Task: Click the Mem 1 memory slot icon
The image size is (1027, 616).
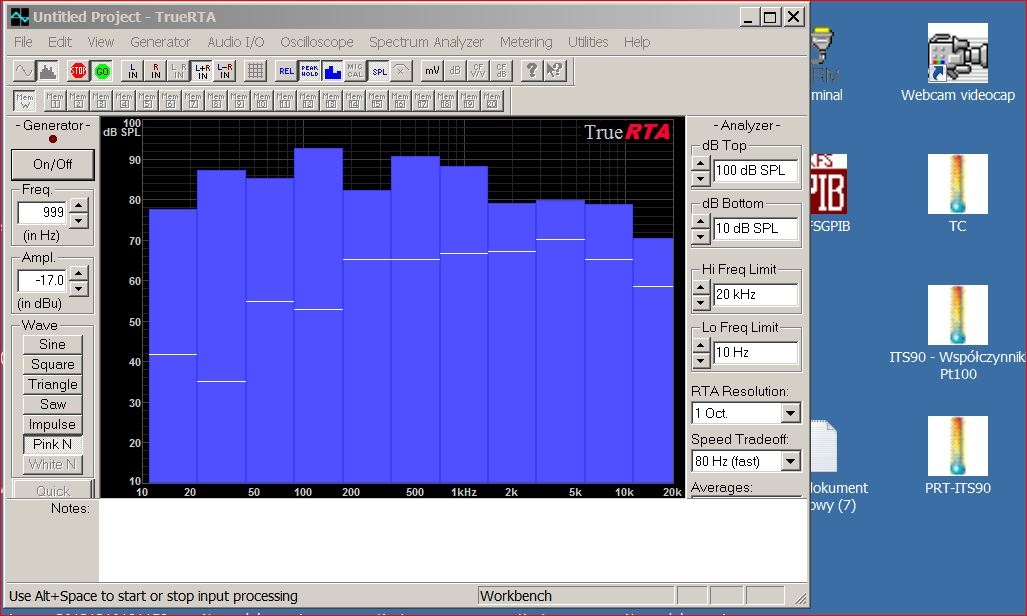Action: [x=55, y=101]
